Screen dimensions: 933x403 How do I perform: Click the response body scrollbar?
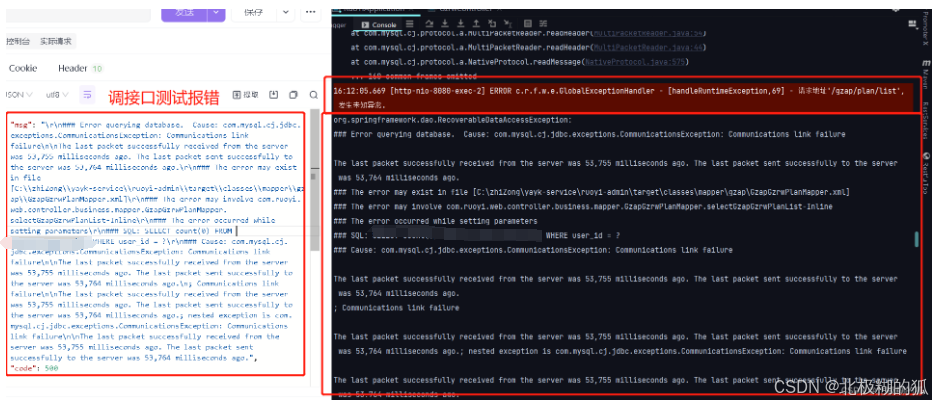click(x=315, y=179)
